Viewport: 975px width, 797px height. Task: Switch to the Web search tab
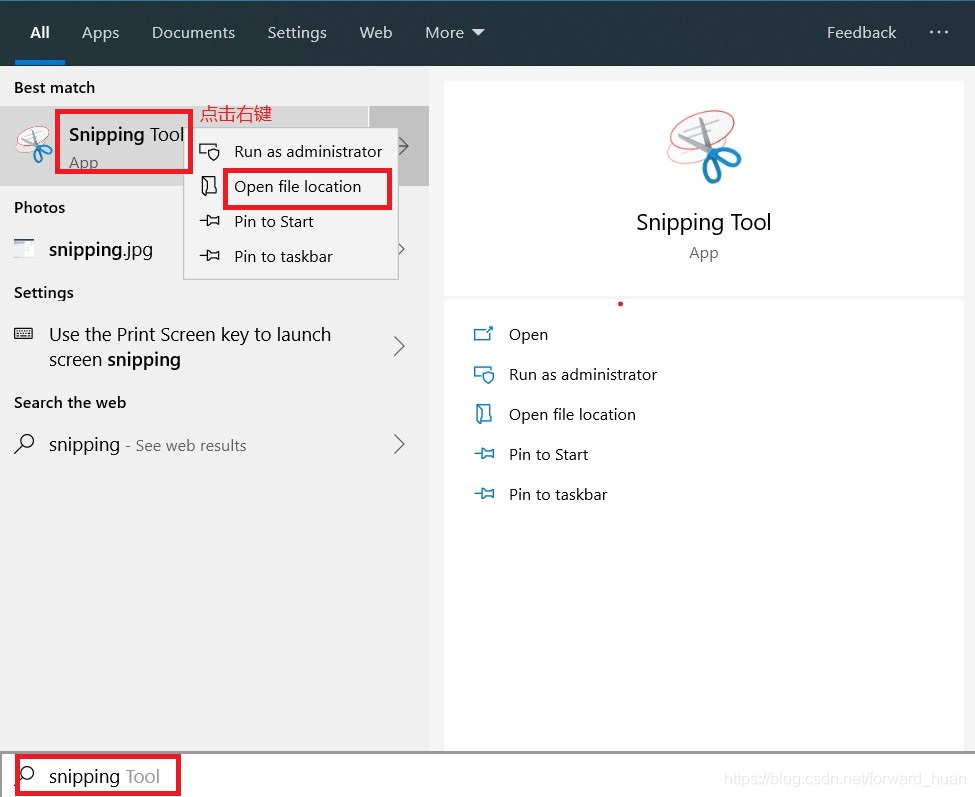[376, 32]
